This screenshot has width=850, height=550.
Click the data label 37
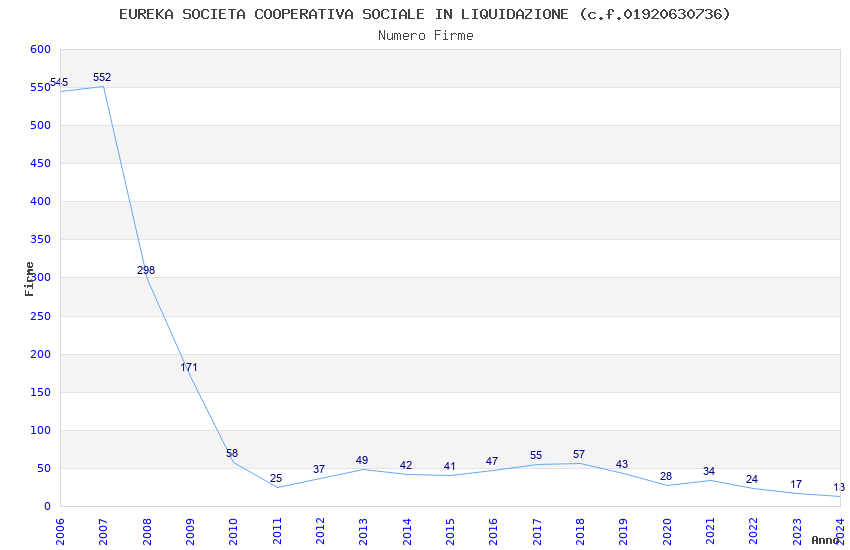pyautogui.click(x=319, y=469)
